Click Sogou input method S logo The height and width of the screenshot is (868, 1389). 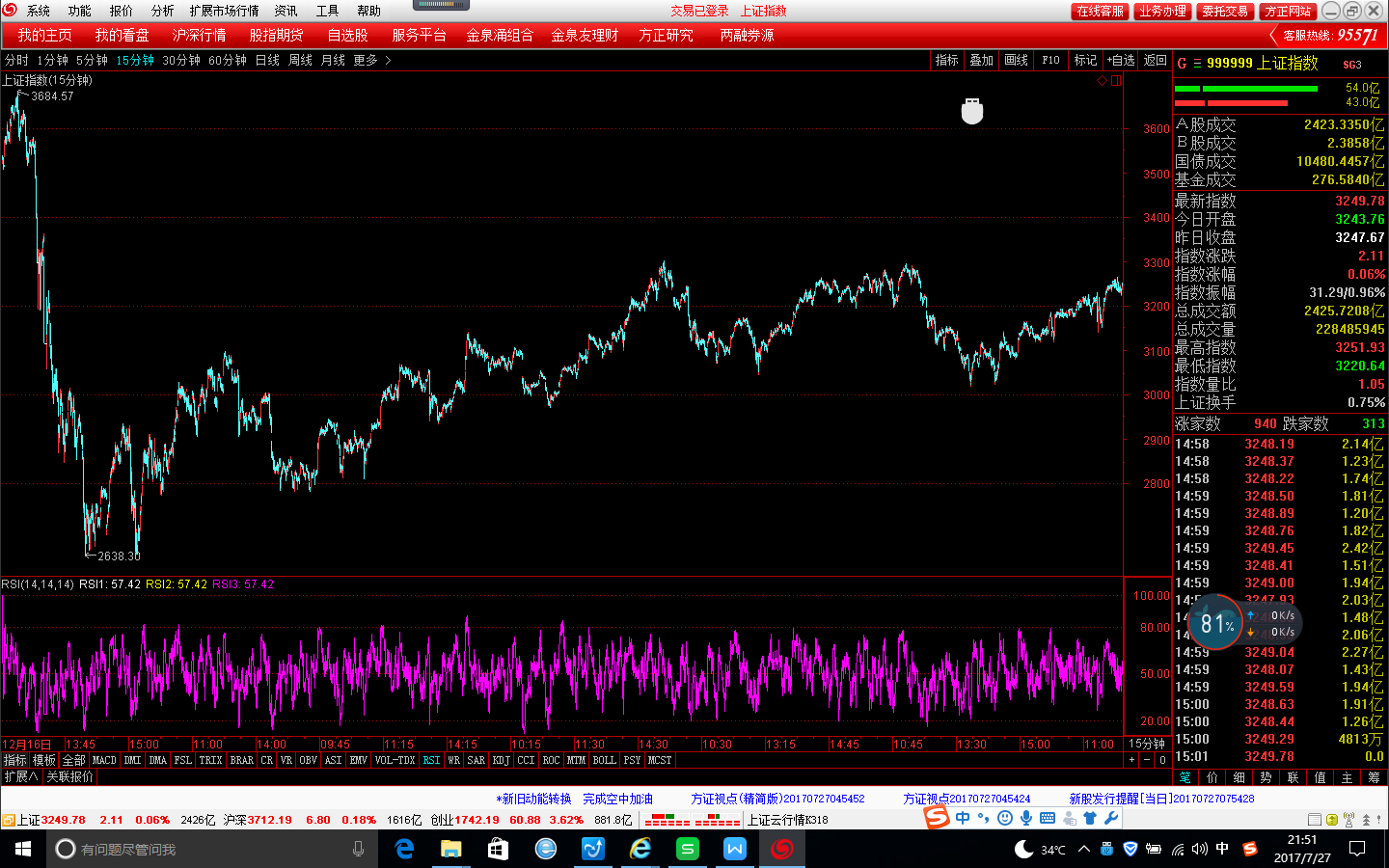[x=937, y=818]
